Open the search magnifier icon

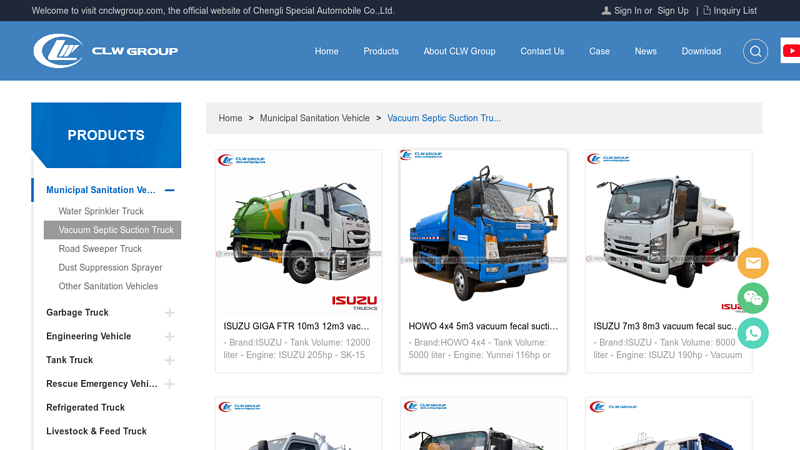coord(755,51)
